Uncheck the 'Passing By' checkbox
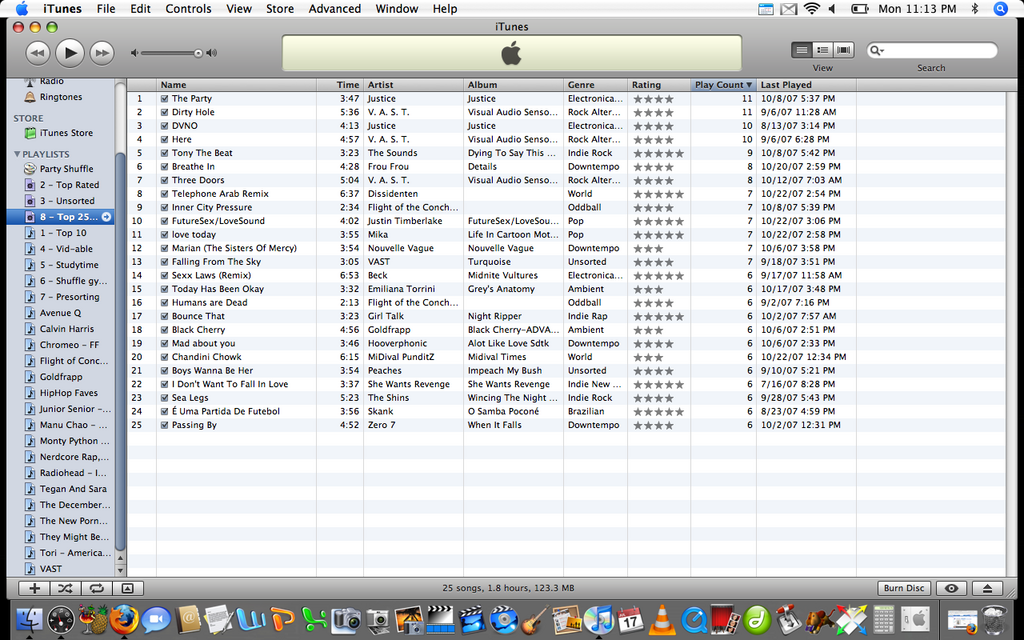 point(165,425)
